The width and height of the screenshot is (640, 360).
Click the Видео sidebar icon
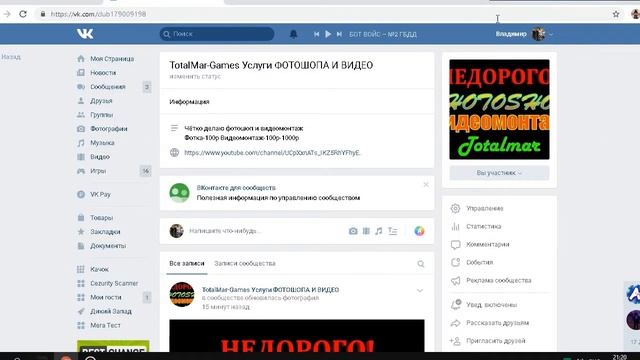click(81, 157)
